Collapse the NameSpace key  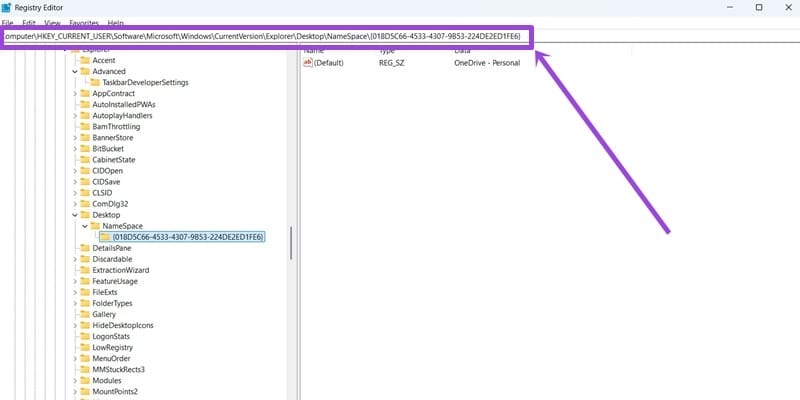85,226
